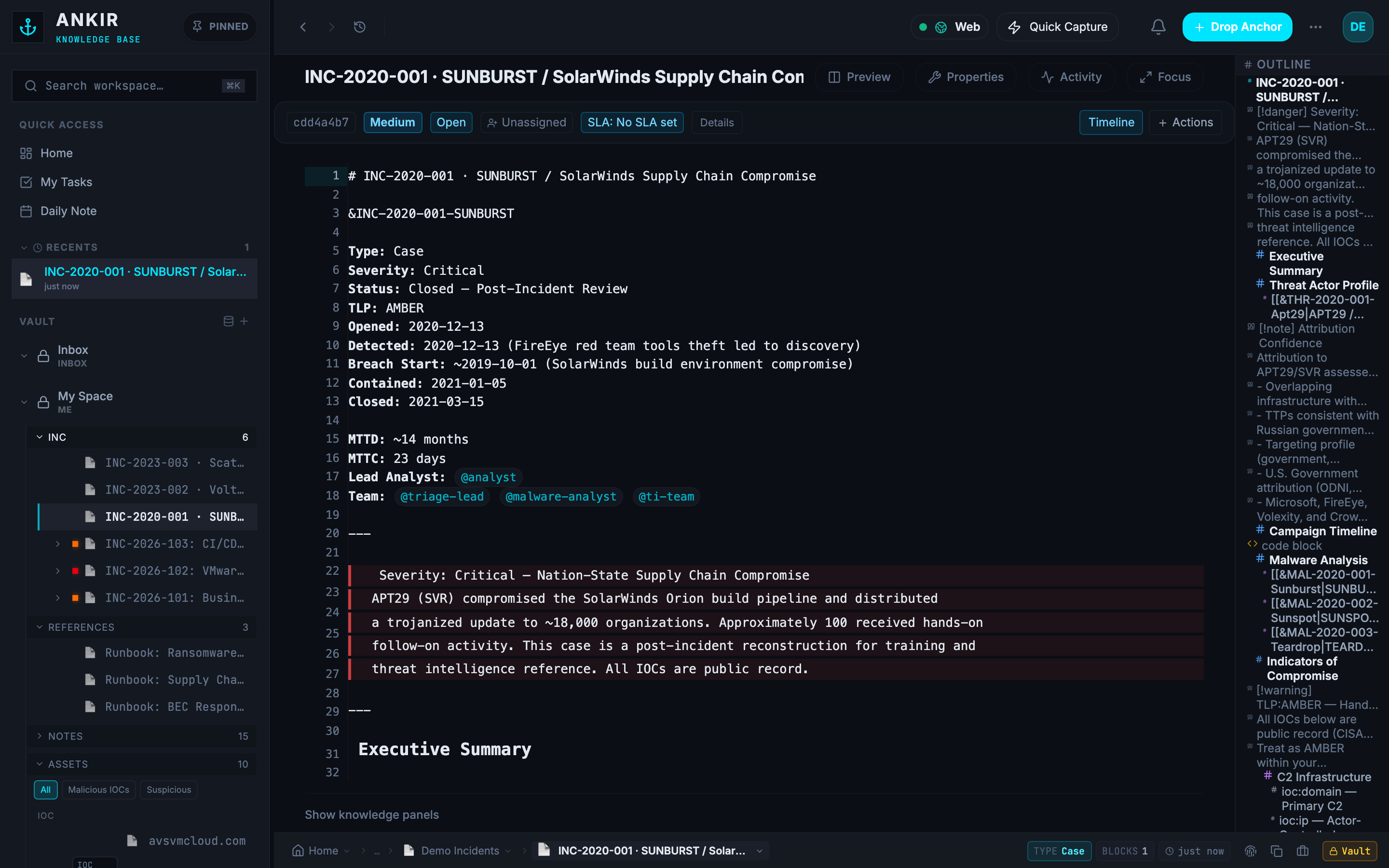Screen dimensions: 1389x868
Task: Open the Actions menu
Action: (x=1185, y=122)
